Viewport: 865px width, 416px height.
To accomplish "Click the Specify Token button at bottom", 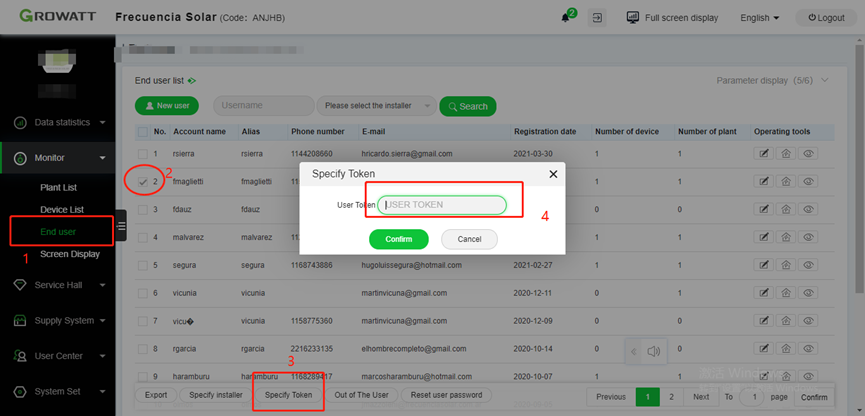I will pos(288,395).
